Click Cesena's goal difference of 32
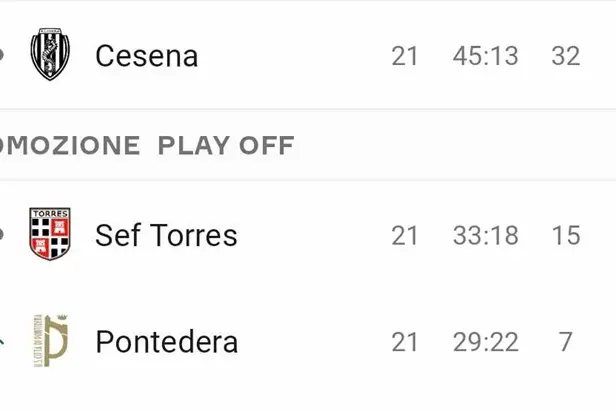The height and width of the screenshot is (411, 616). click(x=566, y=56)
